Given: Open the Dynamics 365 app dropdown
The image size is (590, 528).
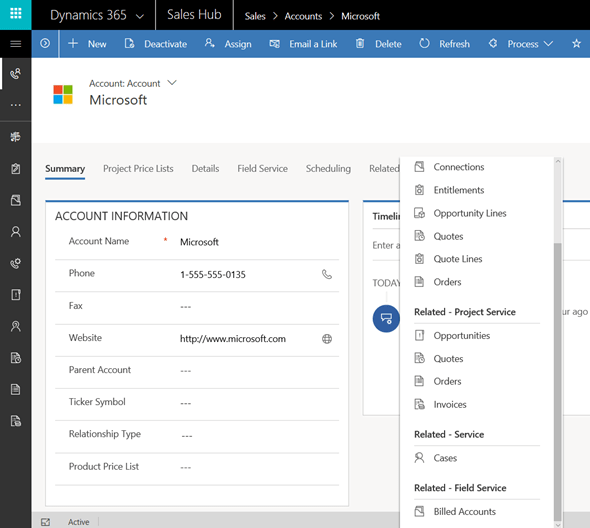Looking at the screenshot, I should point(140,16).
